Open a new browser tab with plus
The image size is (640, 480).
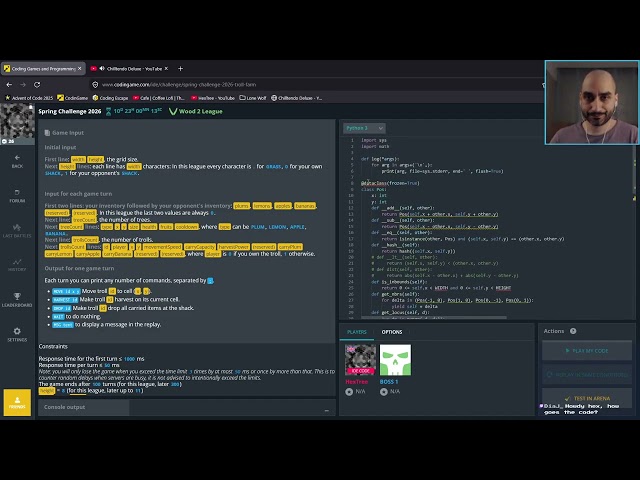[180, 69]
